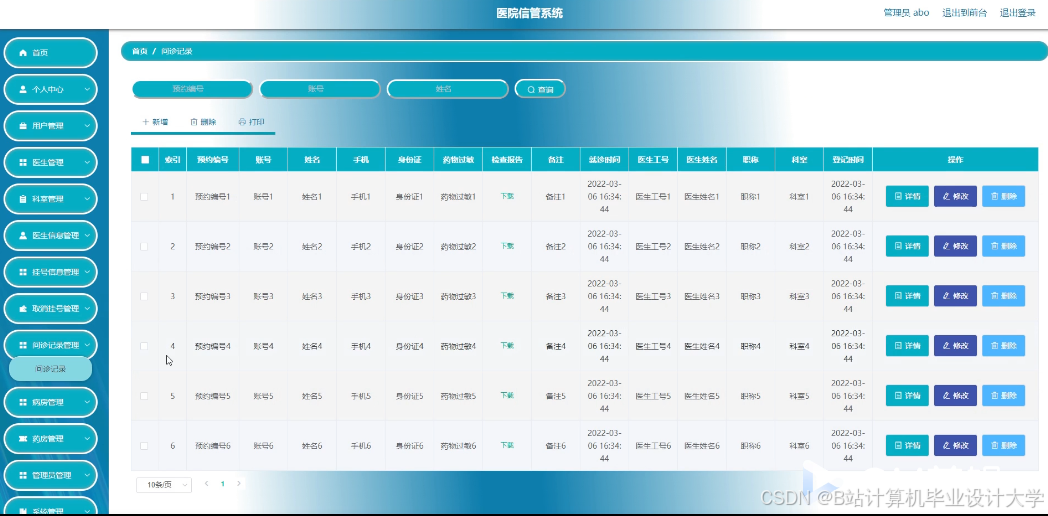Click 退出登录 in the top bar
Viewport: 1048px width, 516px height.
point(1017,13)
